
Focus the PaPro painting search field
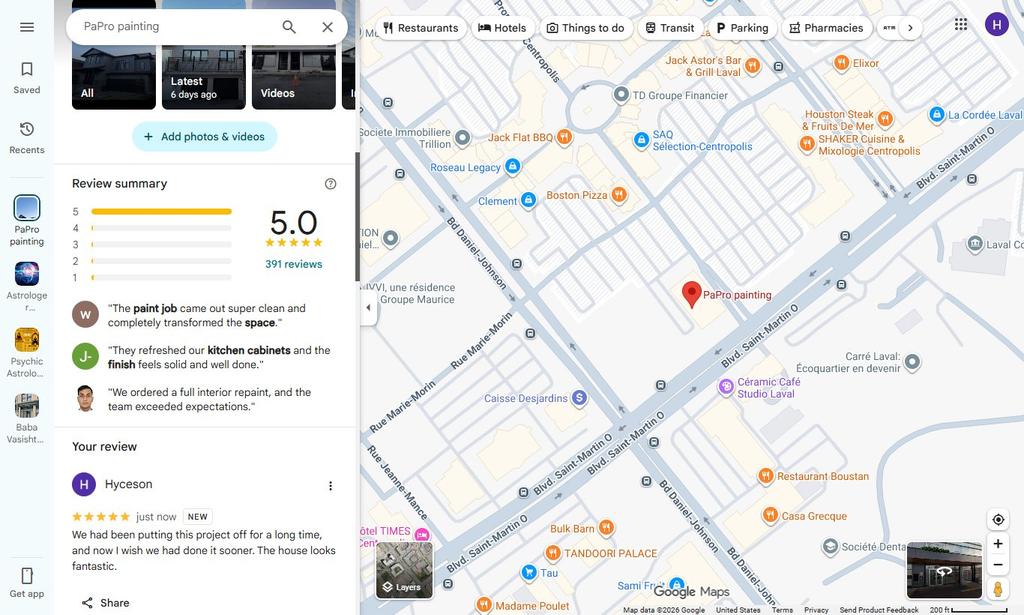(176, 27)
